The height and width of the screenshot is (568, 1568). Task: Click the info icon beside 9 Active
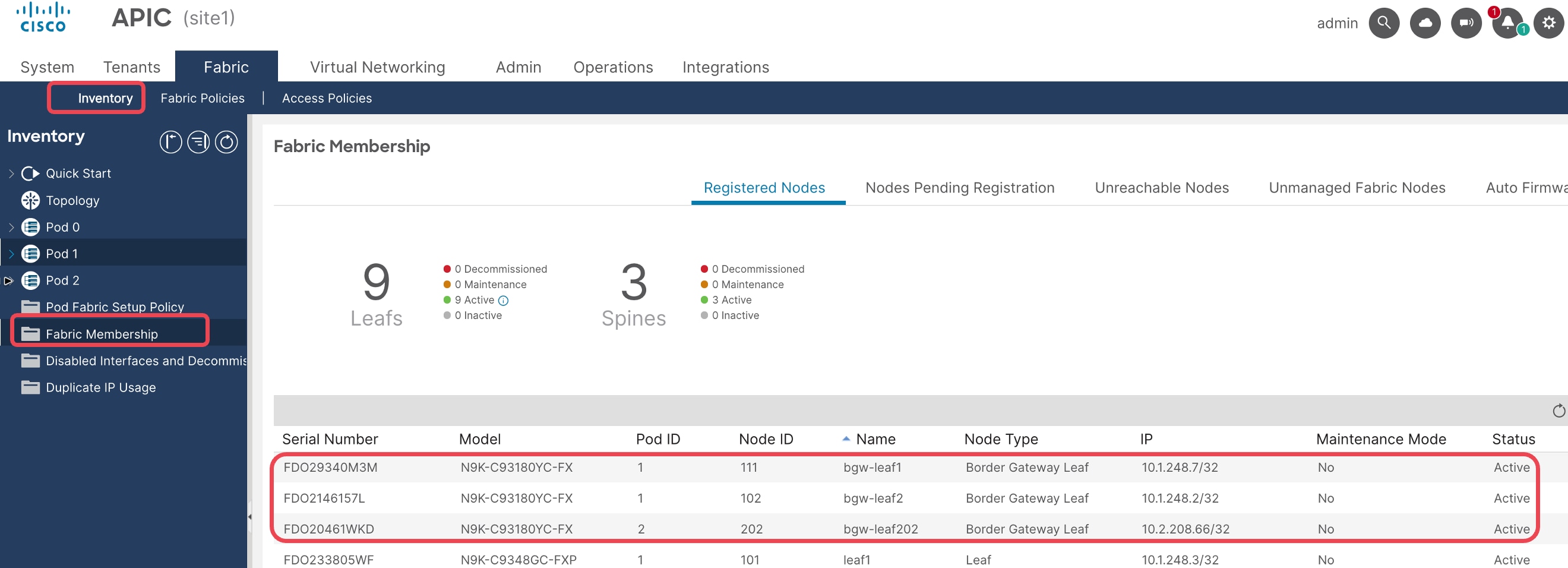(504, 300)
